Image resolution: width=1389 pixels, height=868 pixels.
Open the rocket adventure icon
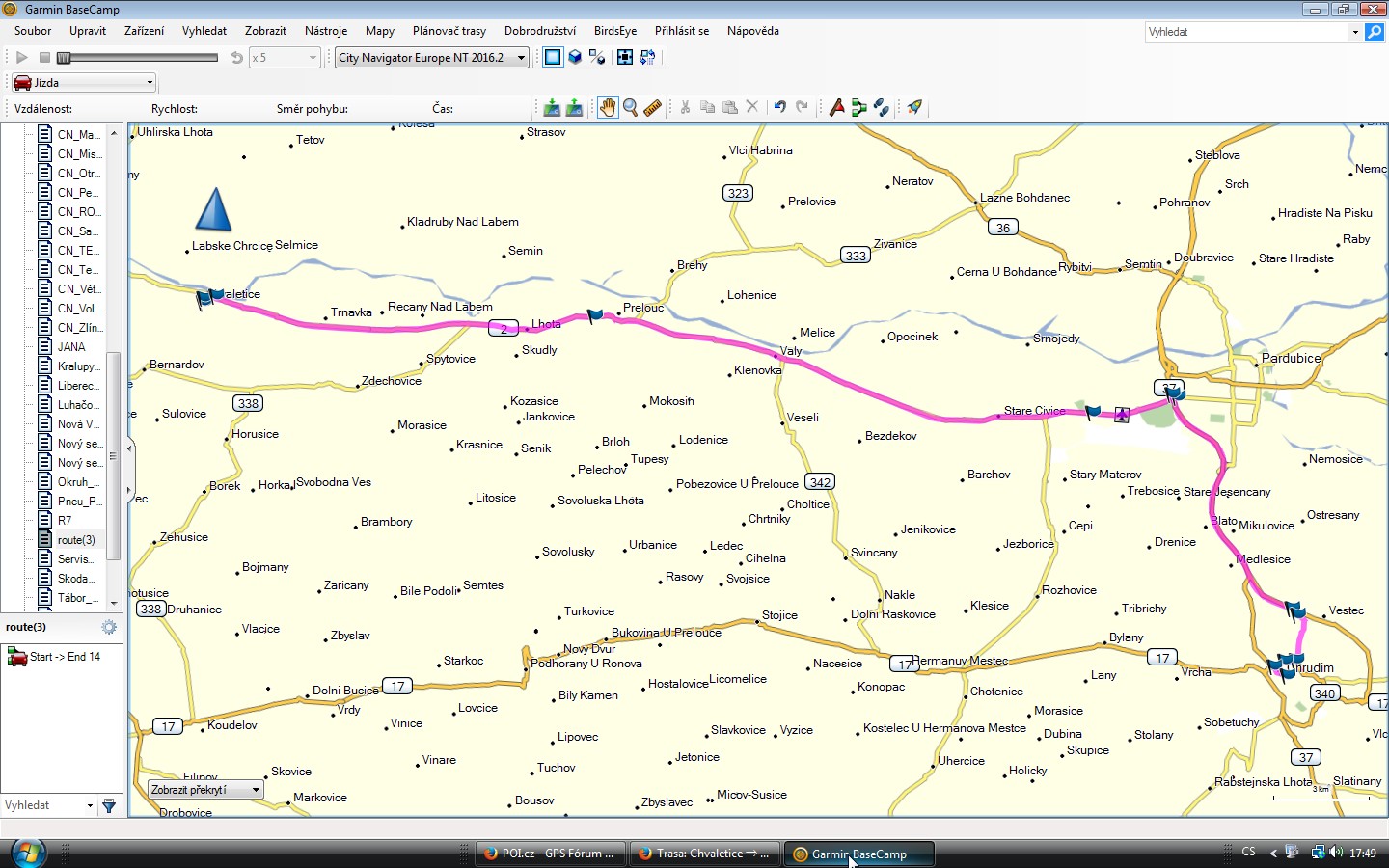pyautogui.click(x=914, y=107)
